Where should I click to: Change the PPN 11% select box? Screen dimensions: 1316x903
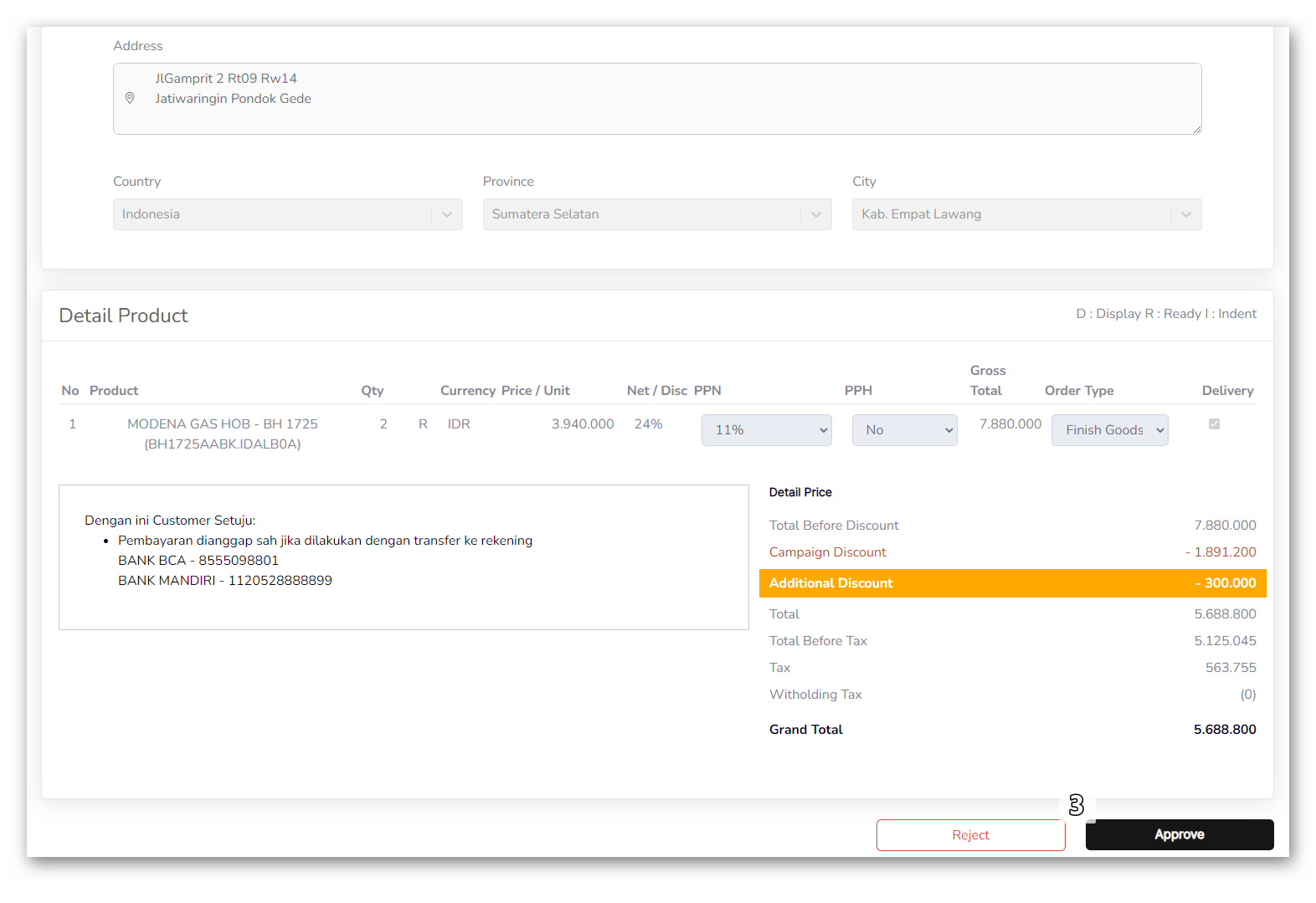[766, 430]
